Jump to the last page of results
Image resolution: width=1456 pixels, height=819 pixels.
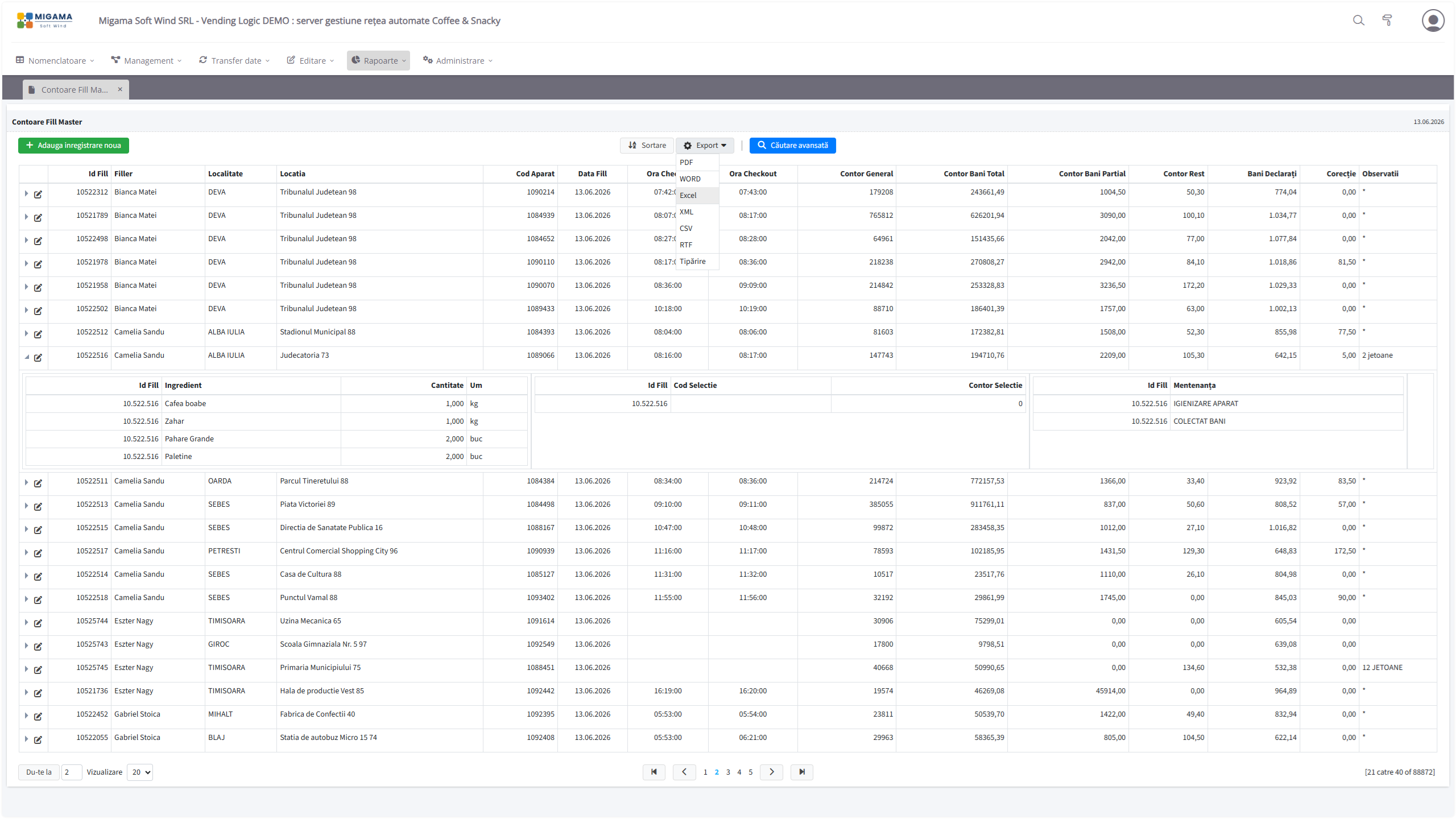802,772
